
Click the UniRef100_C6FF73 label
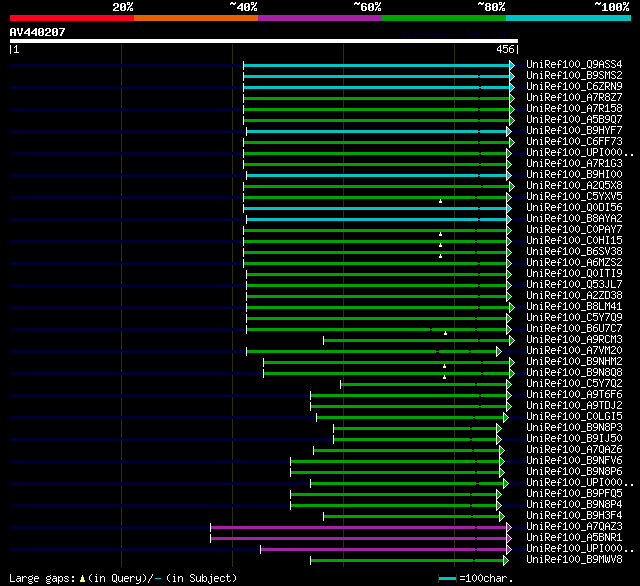[574, 142]
